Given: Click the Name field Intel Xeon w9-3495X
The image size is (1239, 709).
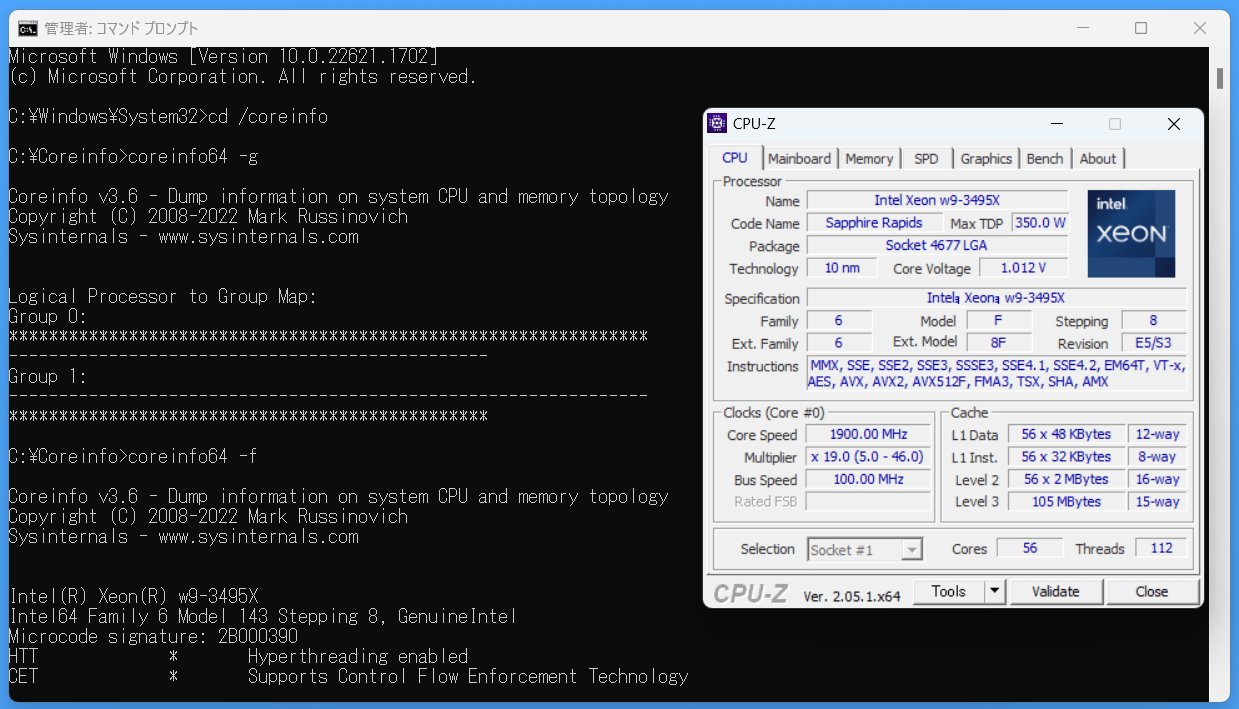Looking at the screenshot, I should (937, 200).
